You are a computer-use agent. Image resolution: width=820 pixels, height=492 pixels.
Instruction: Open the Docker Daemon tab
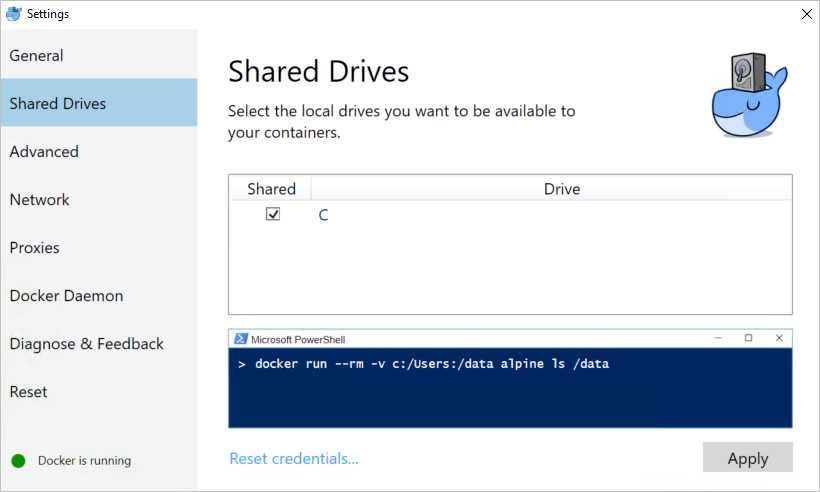tap(99, 295)
